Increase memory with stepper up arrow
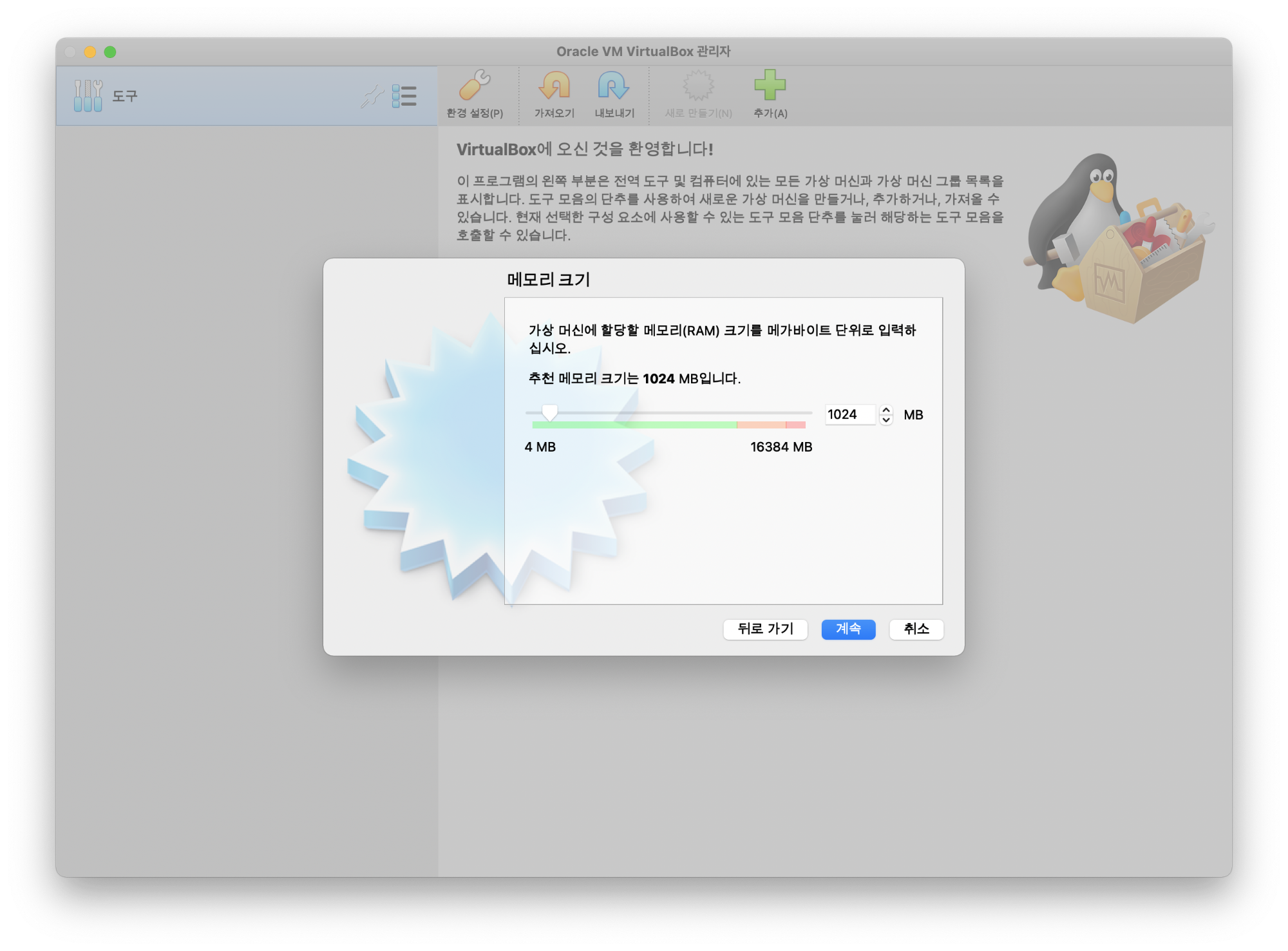This screenshot has width=1288, height=951. (x=886, y=410)
